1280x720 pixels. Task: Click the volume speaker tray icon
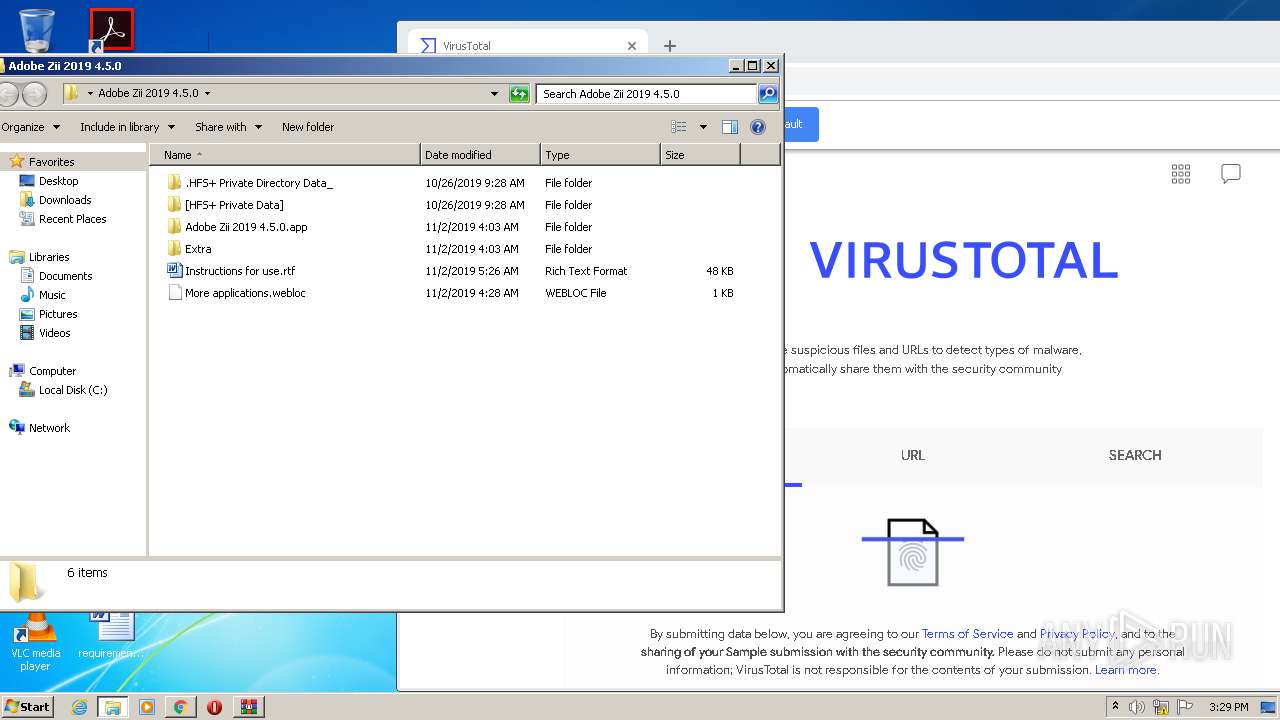tap(1137, 707)
